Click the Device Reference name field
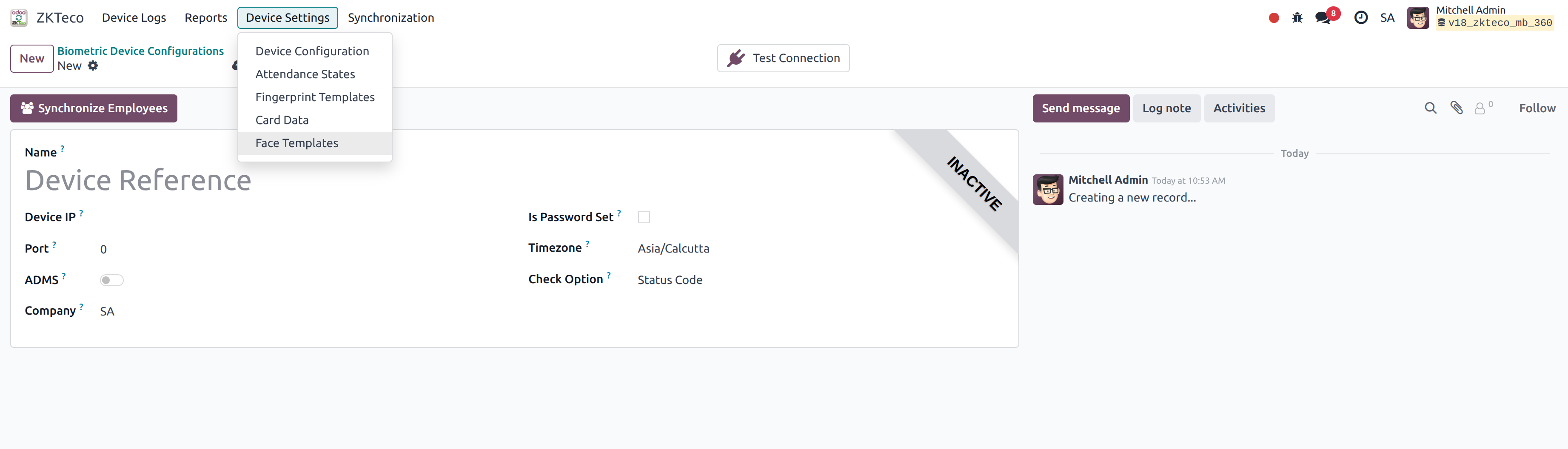The width and height of the screenshot is (1568, 449). pyautogui.click(x=138, y=181)
